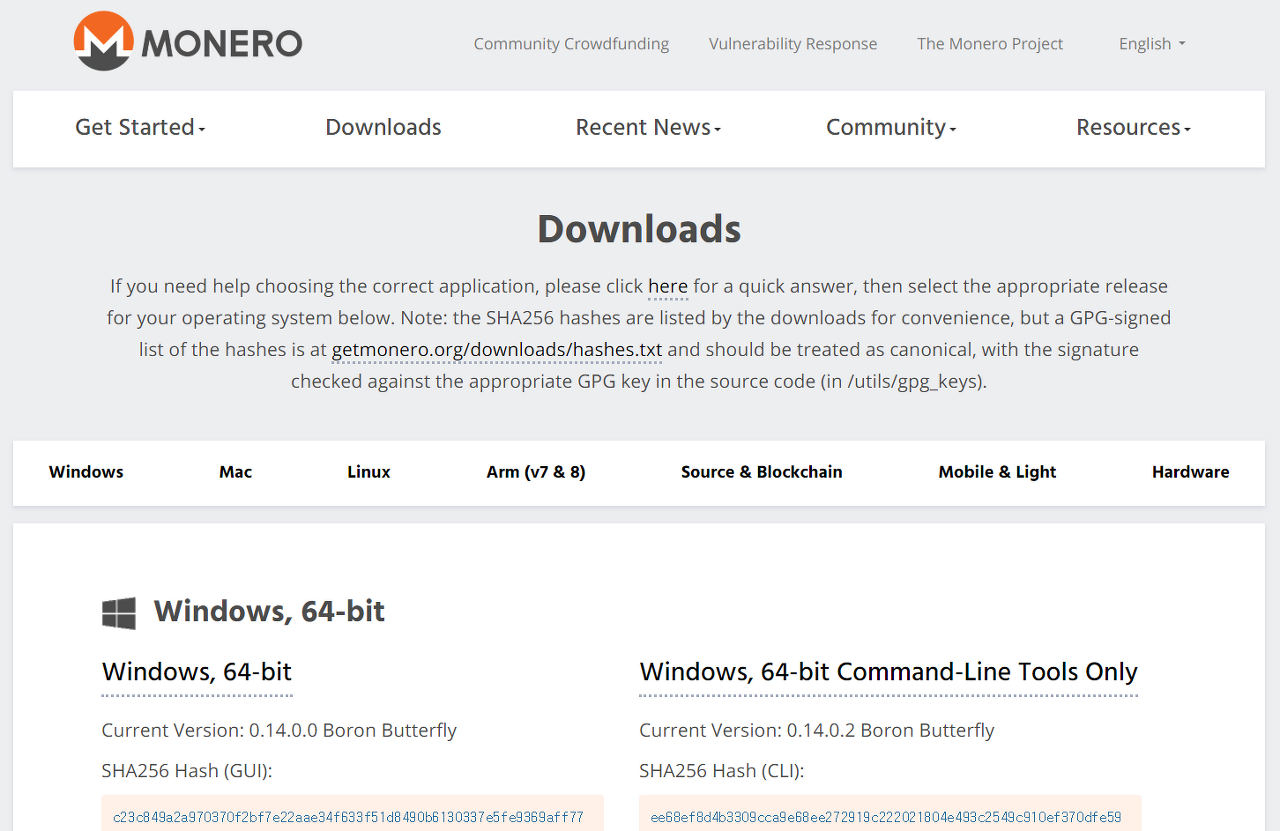1280x831 pixels.
Task: Select the Source & Blockchain tab
Action: (762, 472)
